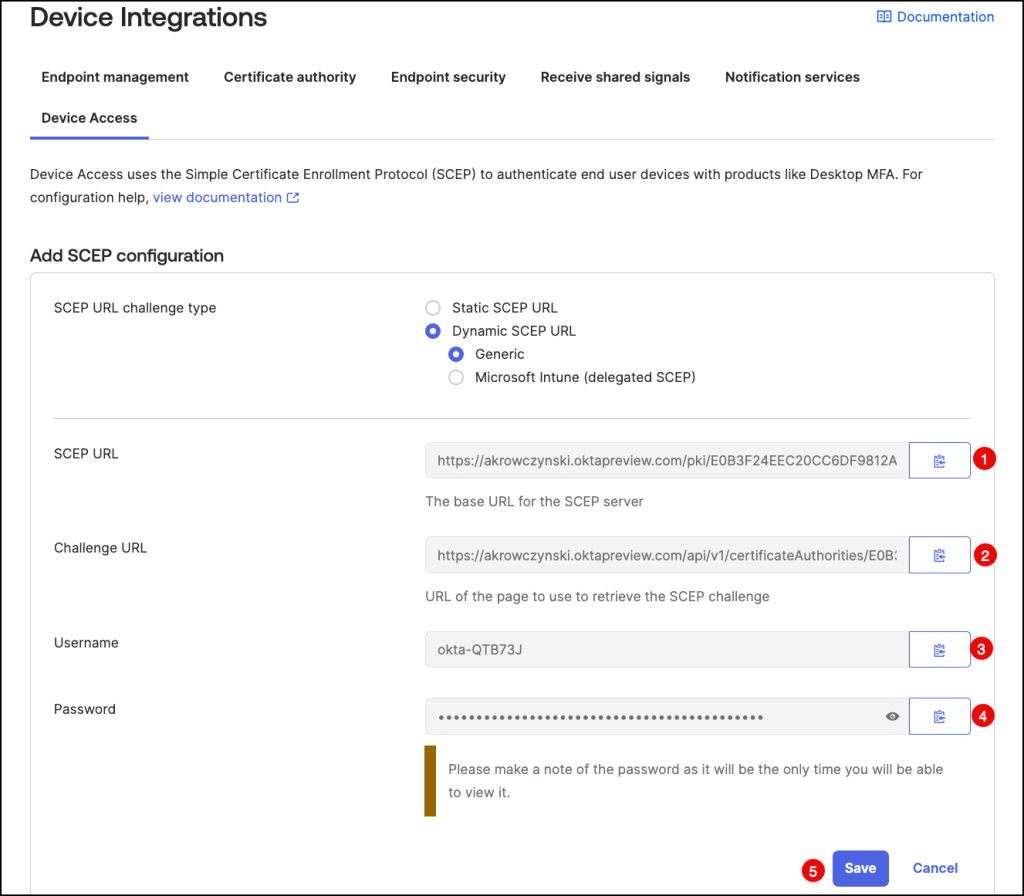The image size is (1024, 896).
Task: Choose Microsoft Intune (delegated SCEP) option
Action: tap(456, 377)
